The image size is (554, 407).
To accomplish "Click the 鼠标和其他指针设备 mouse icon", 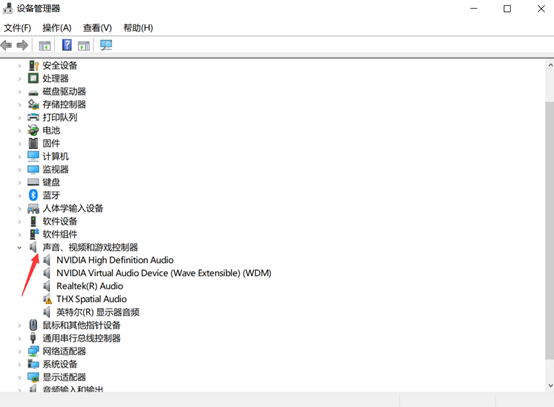I will click(33, 325).
